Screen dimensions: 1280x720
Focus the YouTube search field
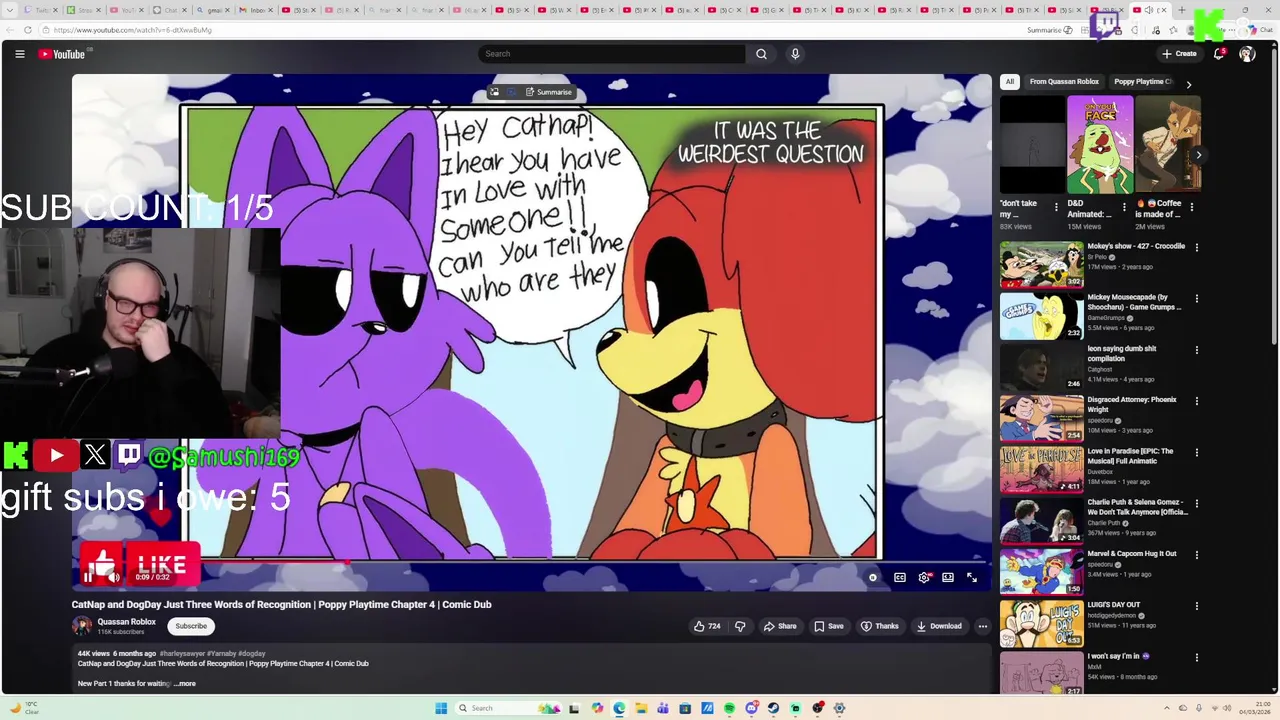[x=612, y=54]
